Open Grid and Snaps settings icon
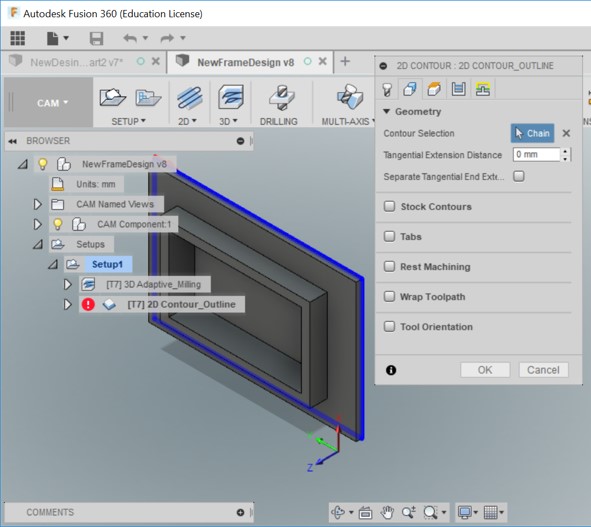Screen dimensions: 591x527 tap(490, 512)
